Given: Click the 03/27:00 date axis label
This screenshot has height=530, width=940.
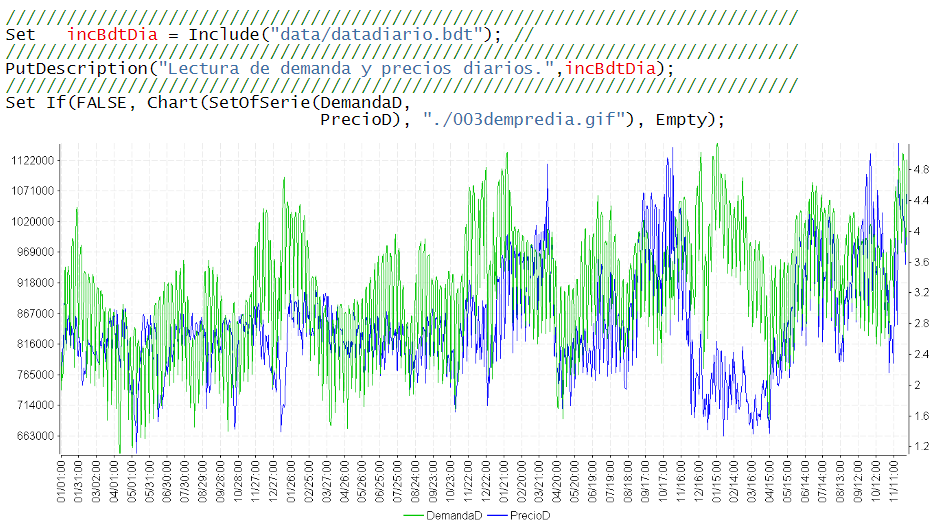Looking at the screenshot, I should [327, 481].
